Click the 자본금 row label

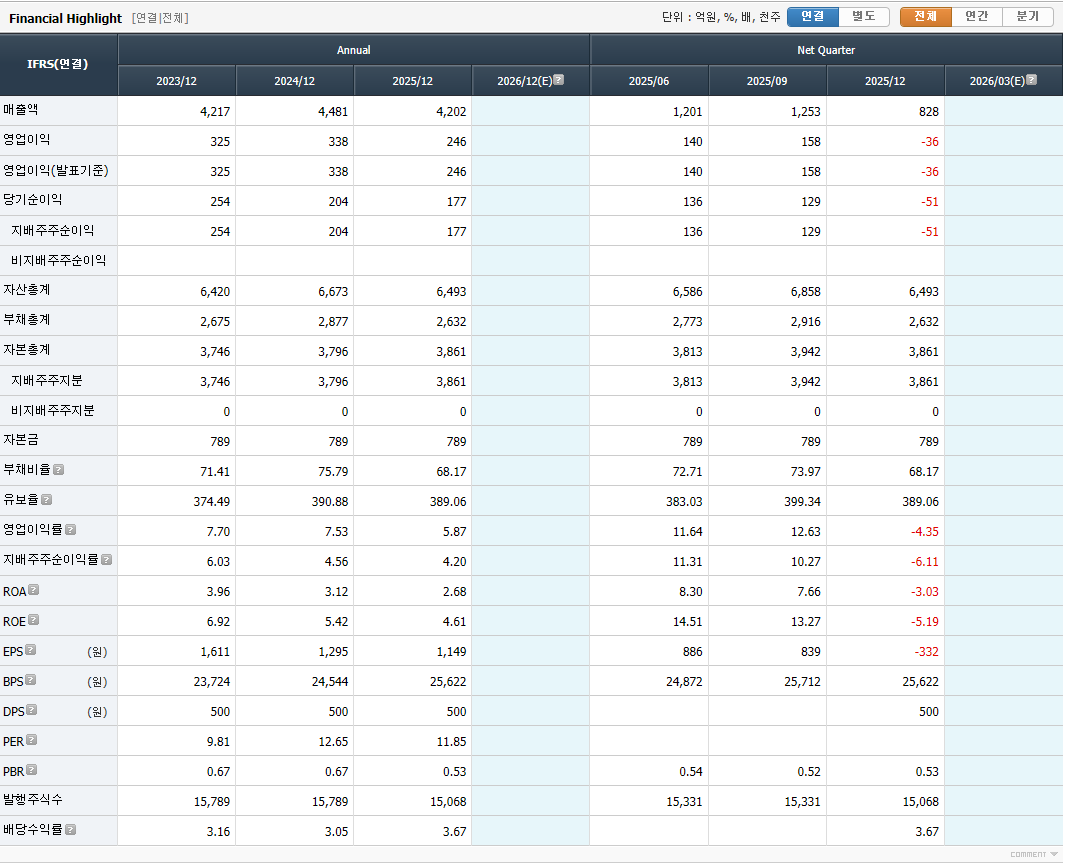pyautogui.click(x=20, y=440)
